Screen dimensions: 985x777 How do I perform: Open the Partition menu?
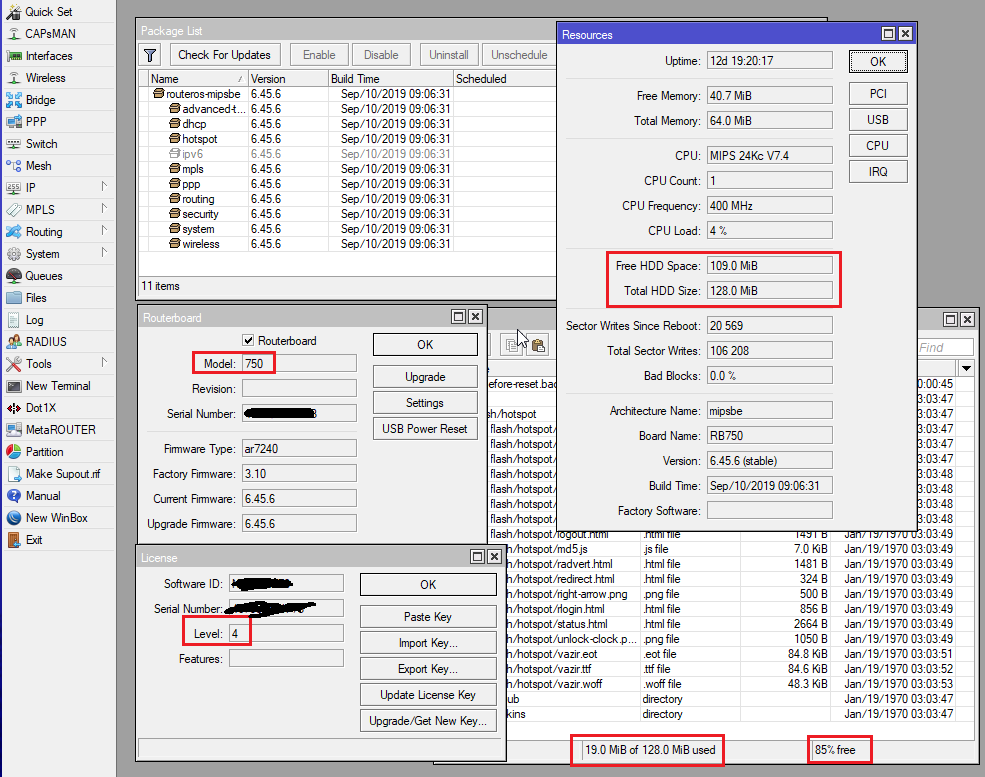point(44,452)
